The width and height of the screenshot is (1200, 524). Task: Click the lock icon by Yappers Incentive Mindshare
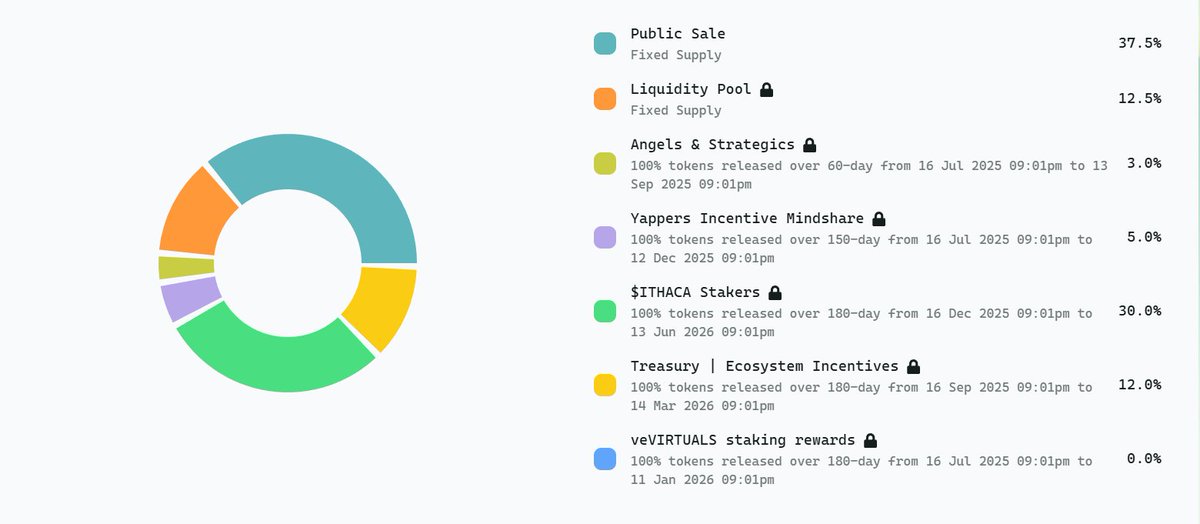[879, 218]
